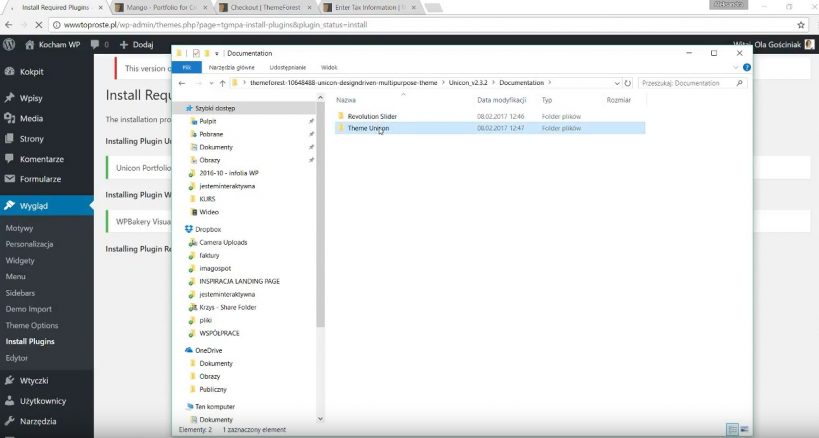Open Obrazy under quick access
This screenshot has height=438, width=819.
[x=209, y=160]
